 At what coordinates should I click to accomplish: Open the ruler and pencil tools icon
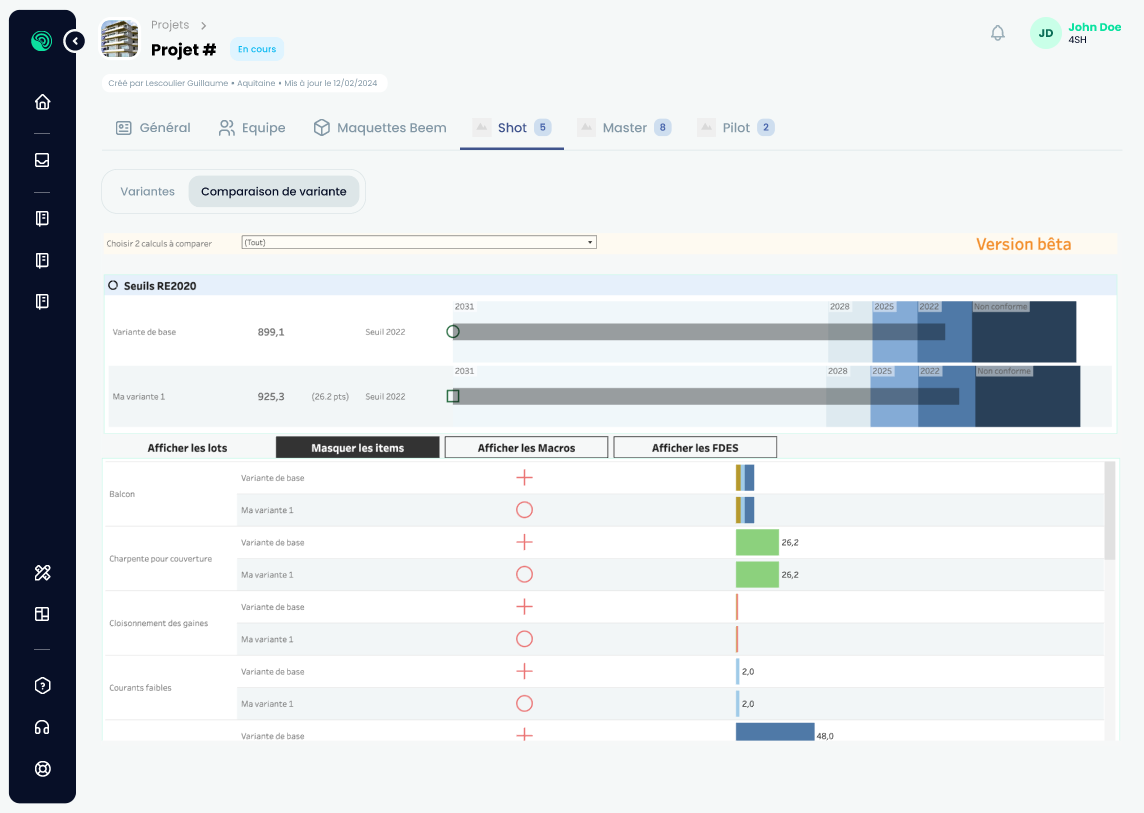(42, 573)
